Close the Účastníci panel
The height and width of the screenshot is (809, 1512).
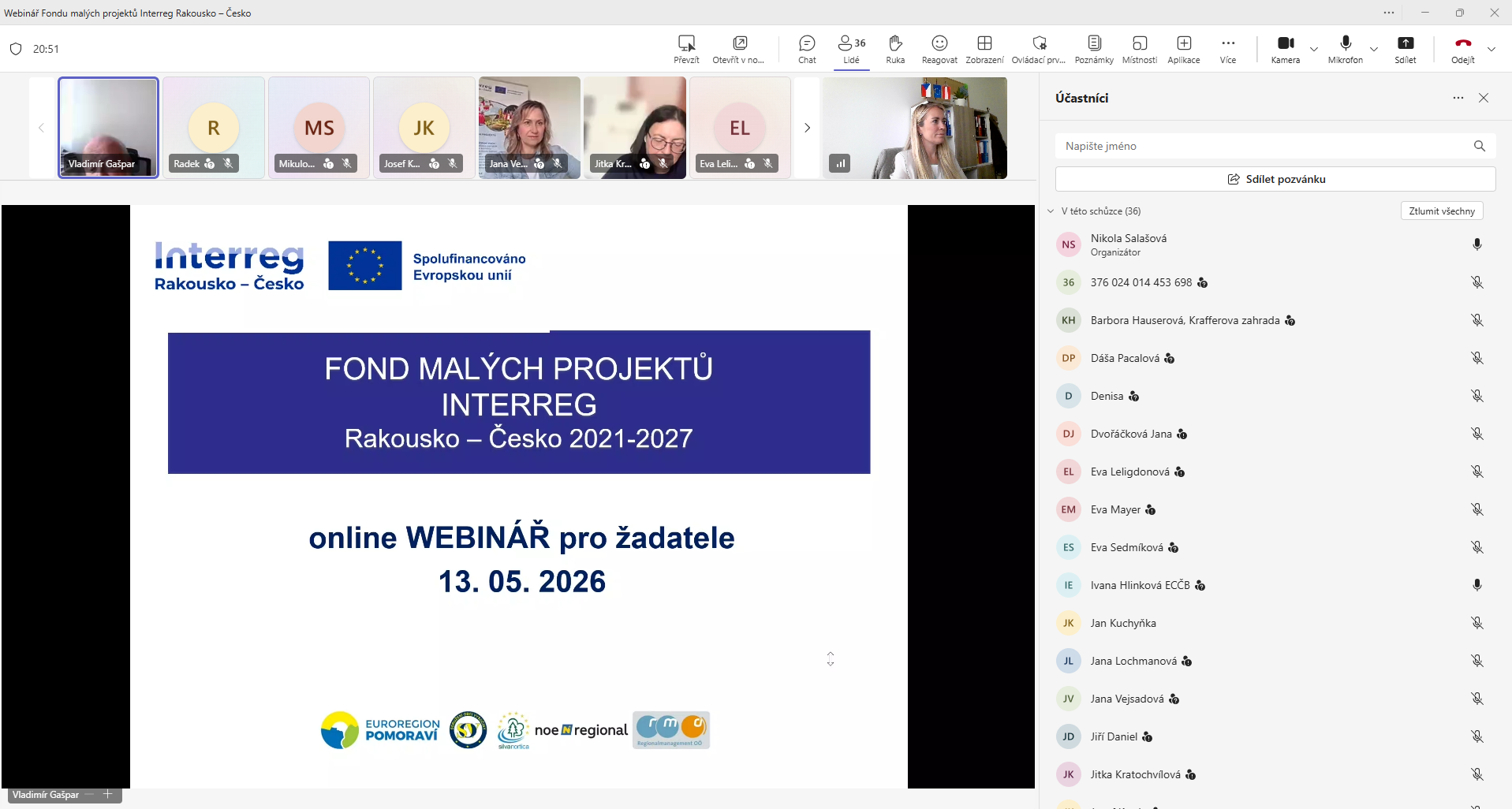[1484, 98]
